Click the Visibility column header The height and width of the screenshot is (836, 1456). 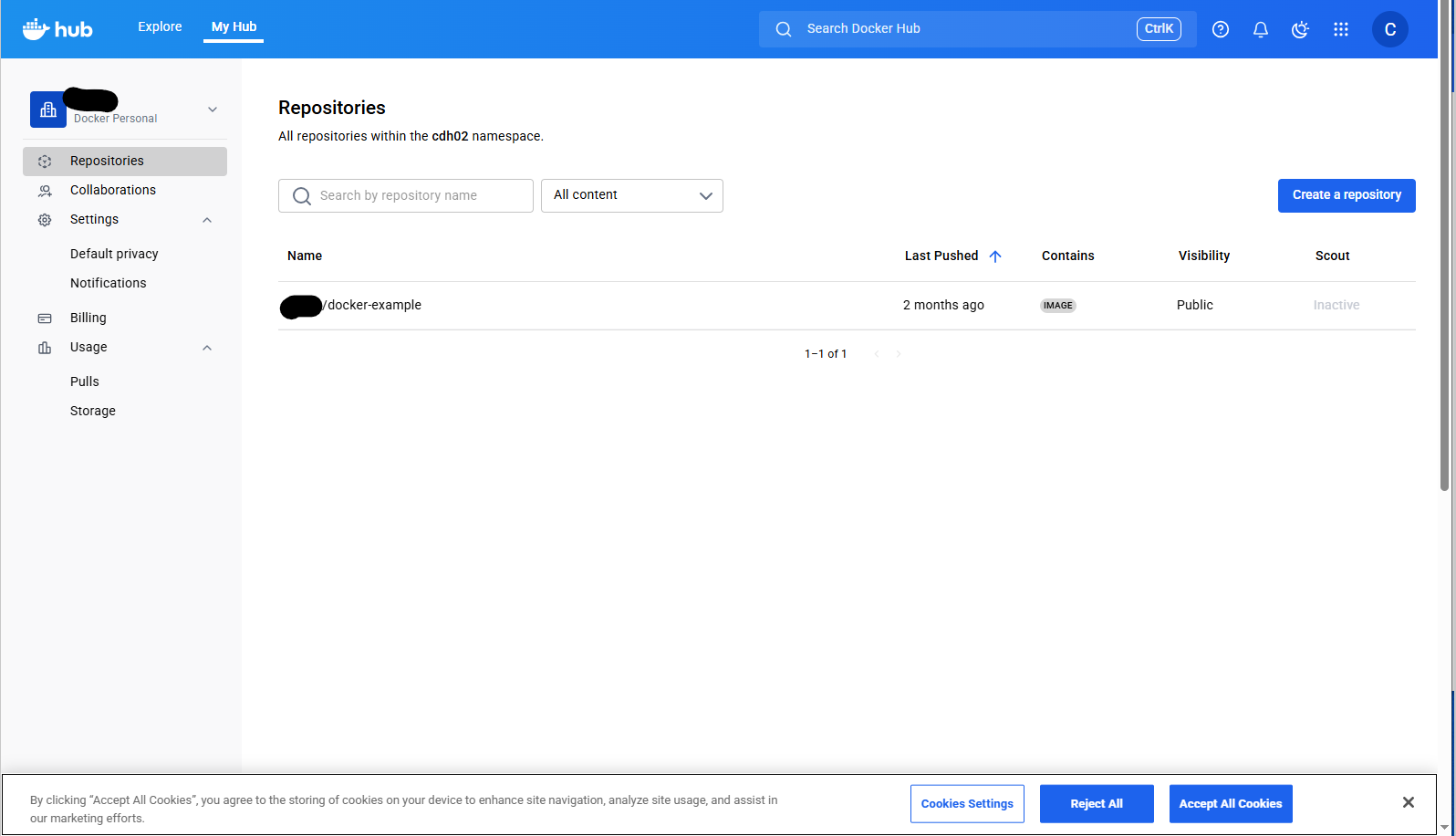point(1204,256)
